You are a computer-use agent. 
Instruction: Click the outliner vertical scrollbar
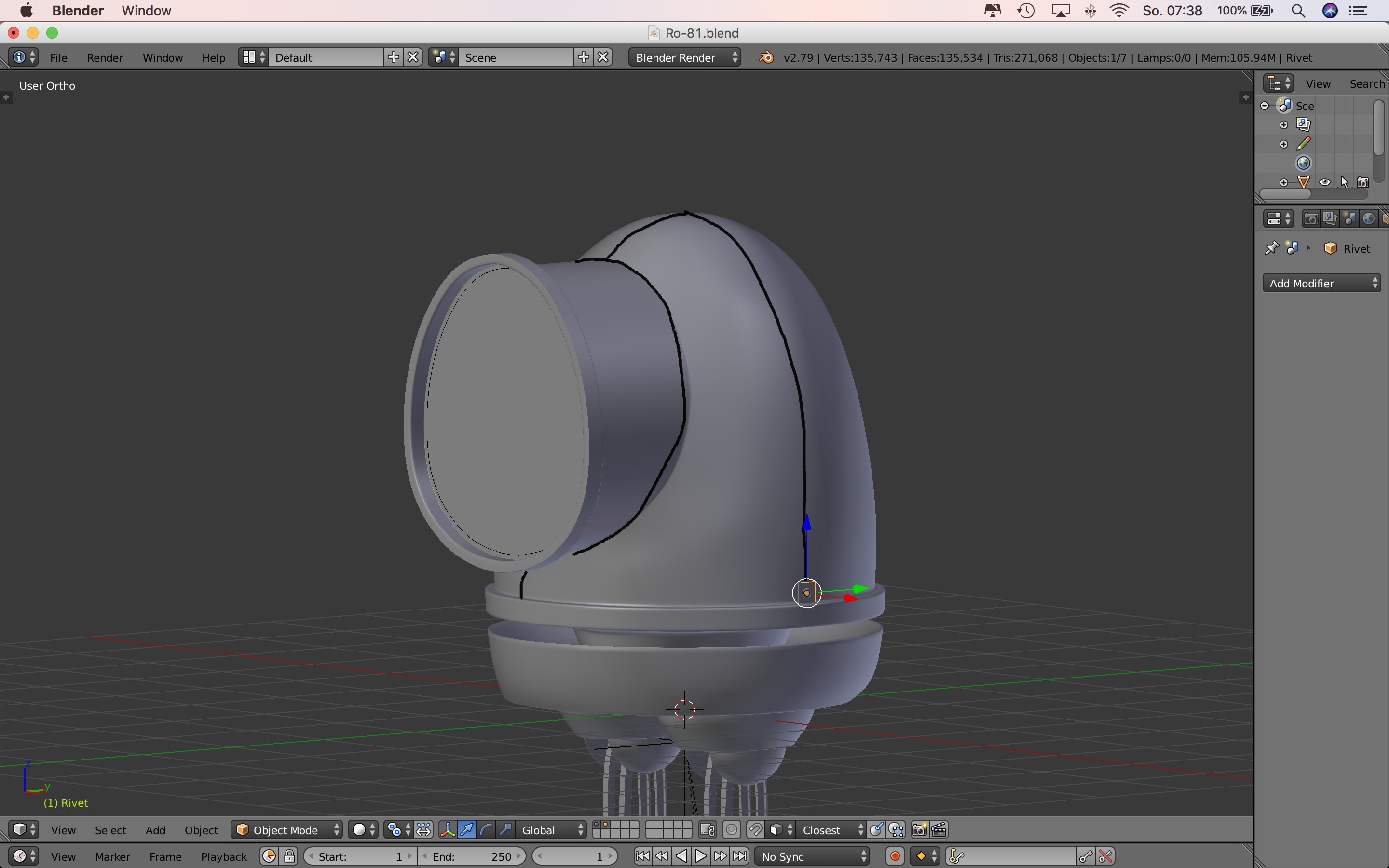(1378, 127)
